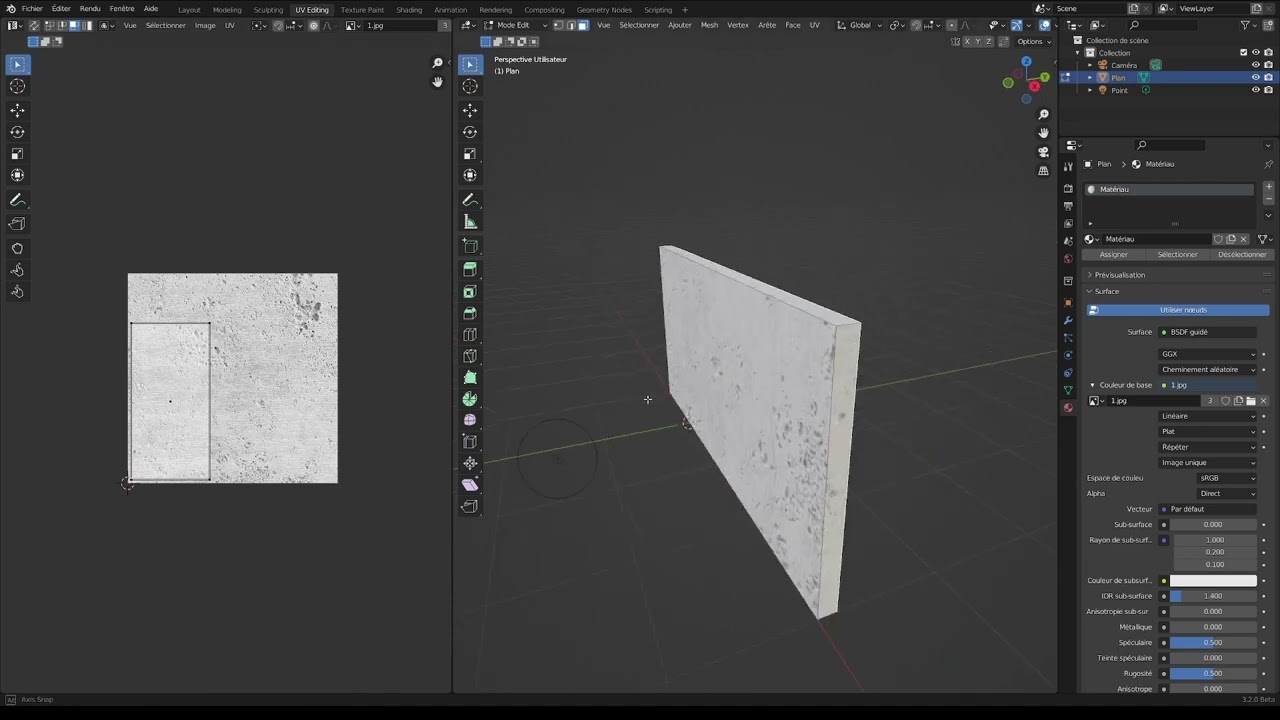Image resolution: width=1280 pixels, height=720 pixels.
Task: Pin the properties editor context
Action: click(x=1268, y=164)
